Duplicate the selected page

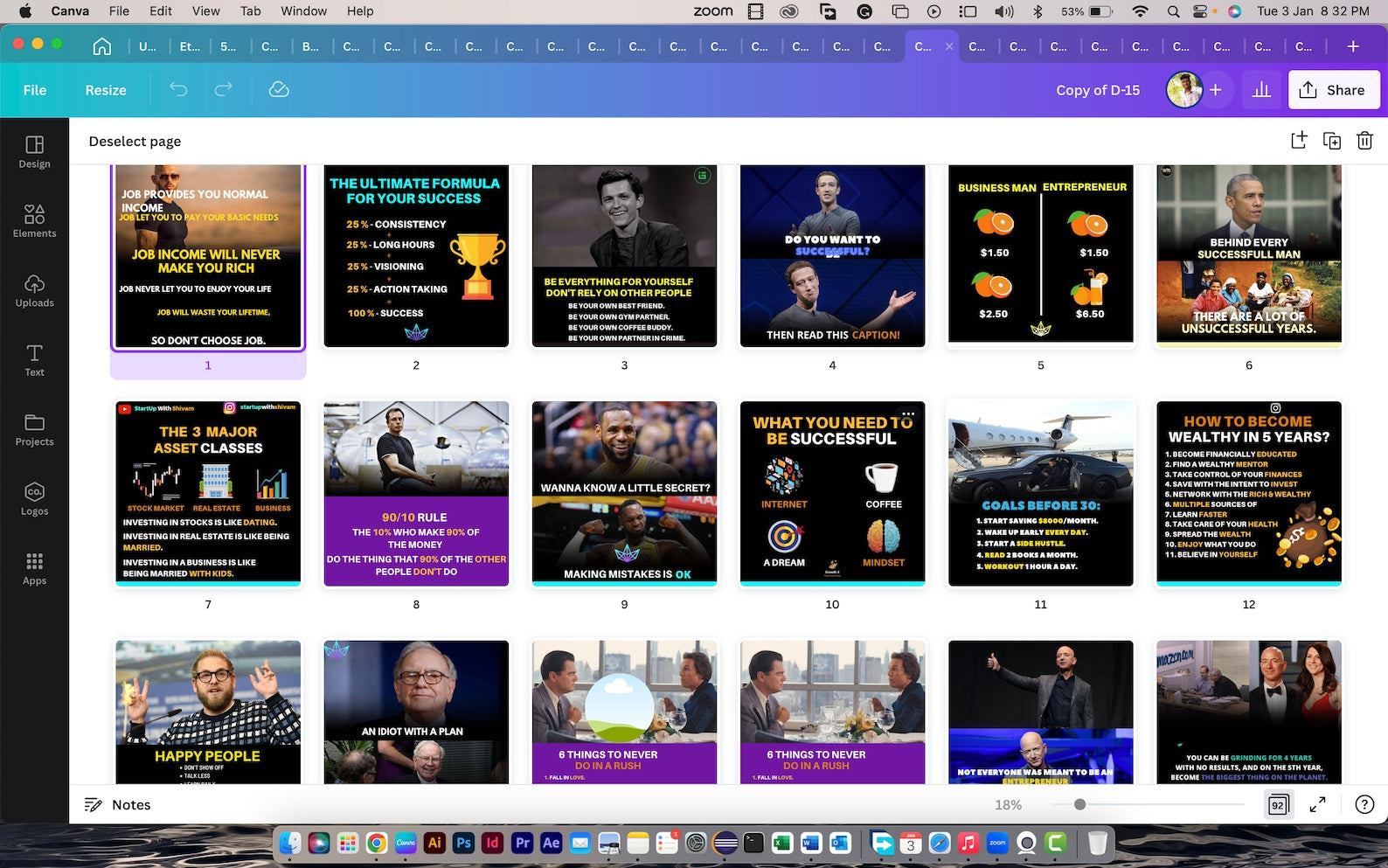pyautogui.click(x=1331, y=141)
